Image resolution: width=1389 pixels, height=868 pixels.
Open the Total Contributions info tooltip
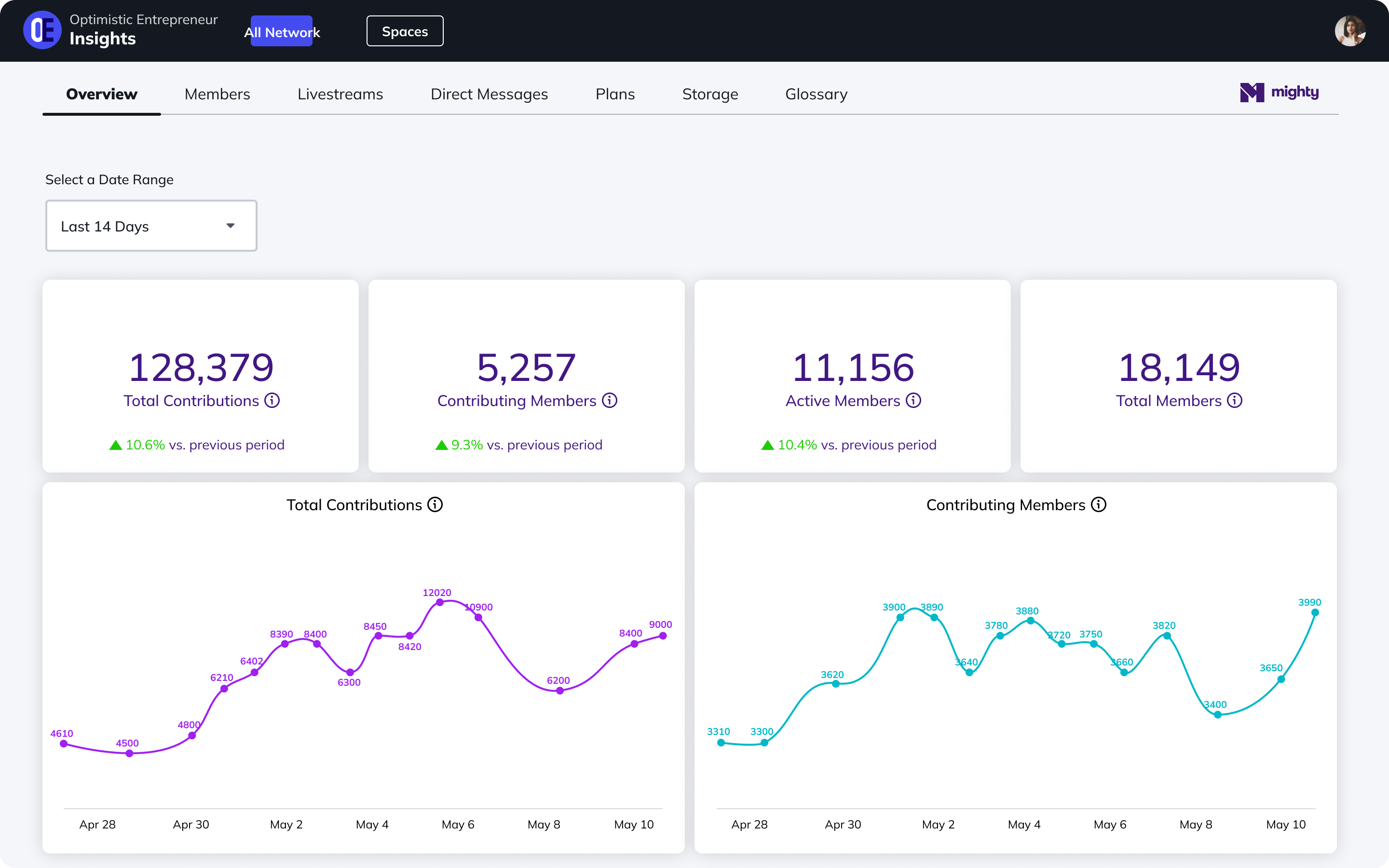[x=272, y=401]
